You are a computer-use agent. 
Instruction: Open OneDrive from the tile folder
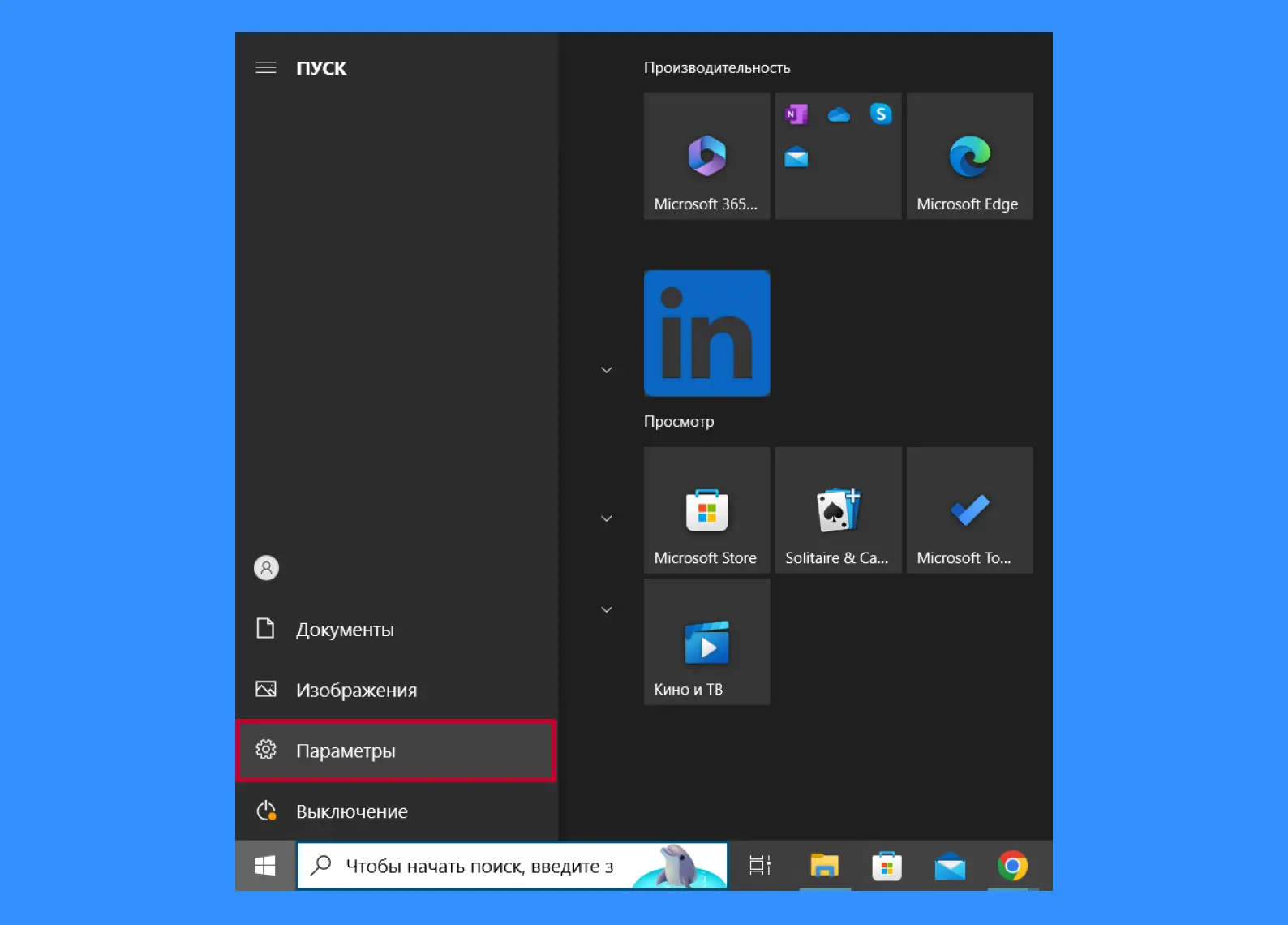click(839, 114)
